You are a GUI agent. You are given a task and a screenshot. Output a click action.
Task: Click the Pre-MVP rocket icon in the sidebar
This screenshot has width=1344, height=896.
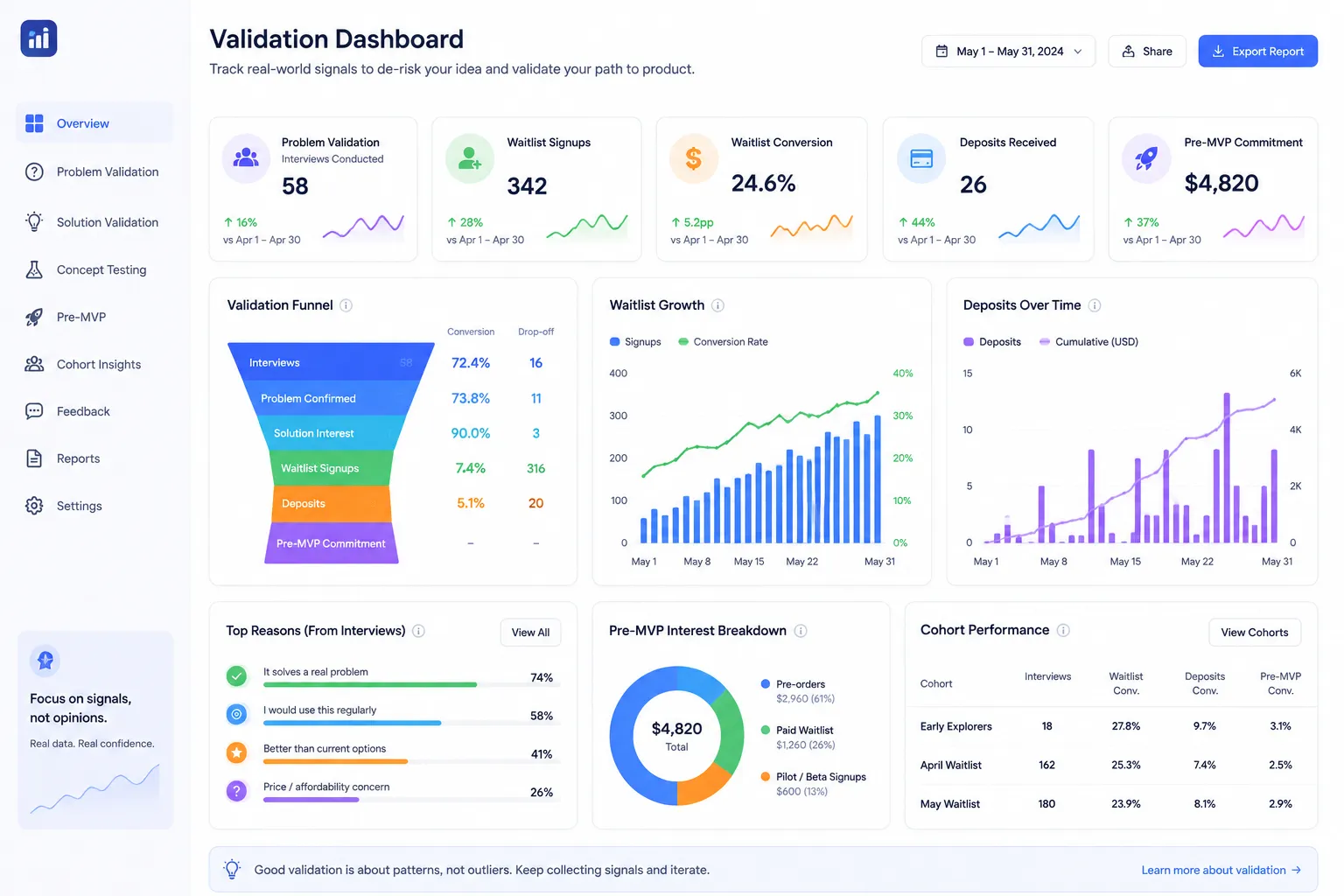[x=34, y=317]
